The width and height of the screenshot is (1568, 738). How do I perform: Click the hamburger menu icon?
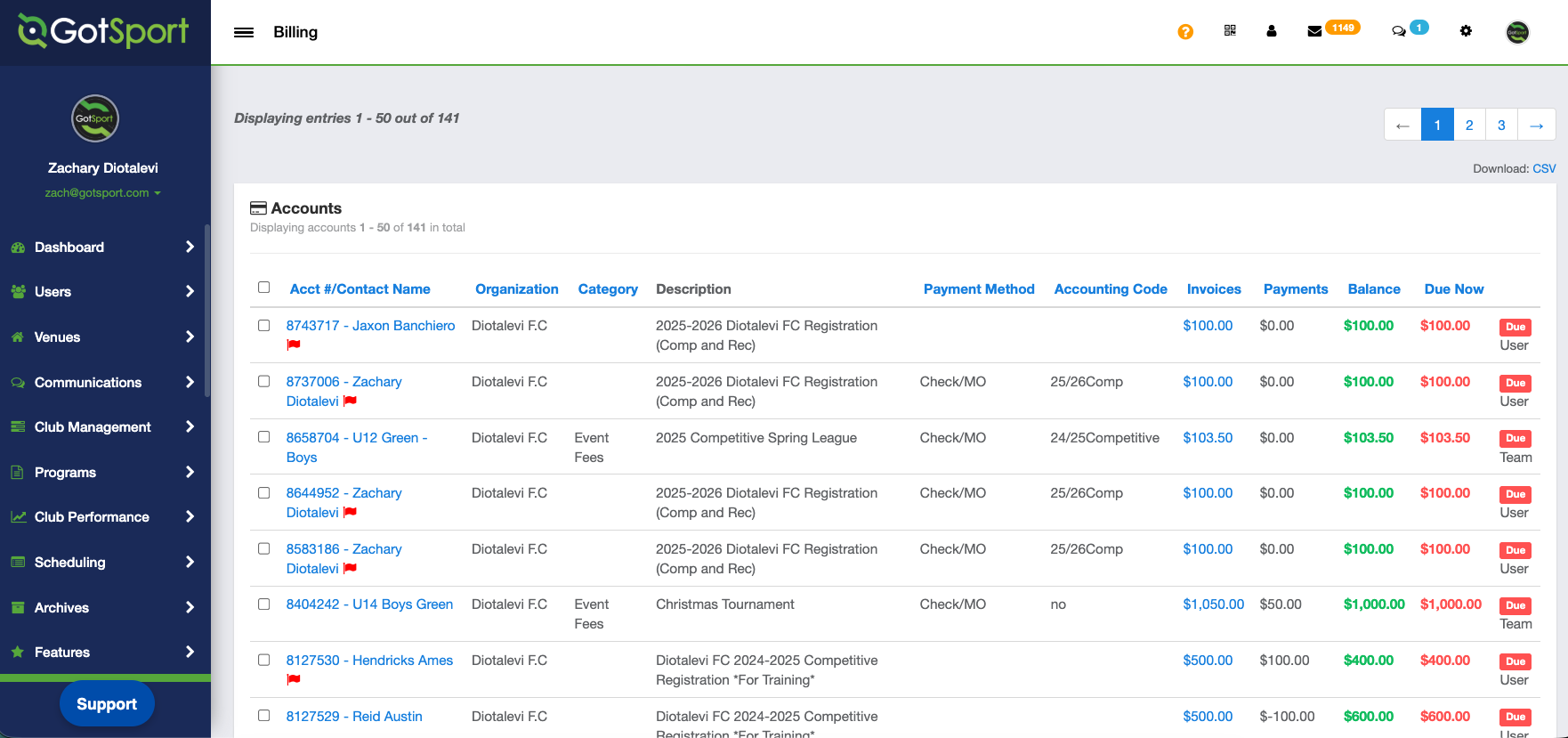[244, 32]
